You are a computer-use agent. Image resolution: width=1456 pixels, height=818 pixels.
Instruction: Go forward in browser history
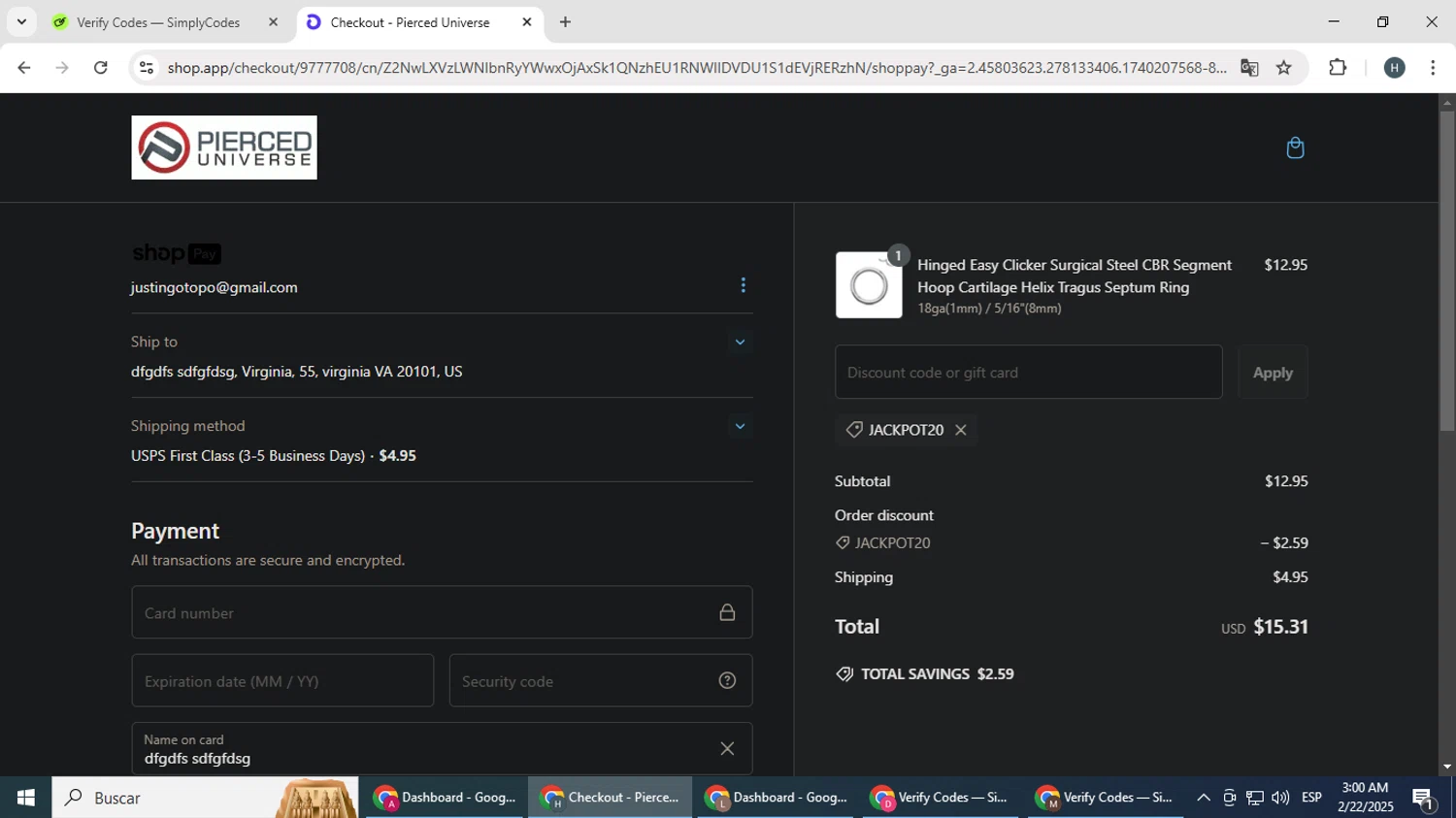click(x=62, y=67)
